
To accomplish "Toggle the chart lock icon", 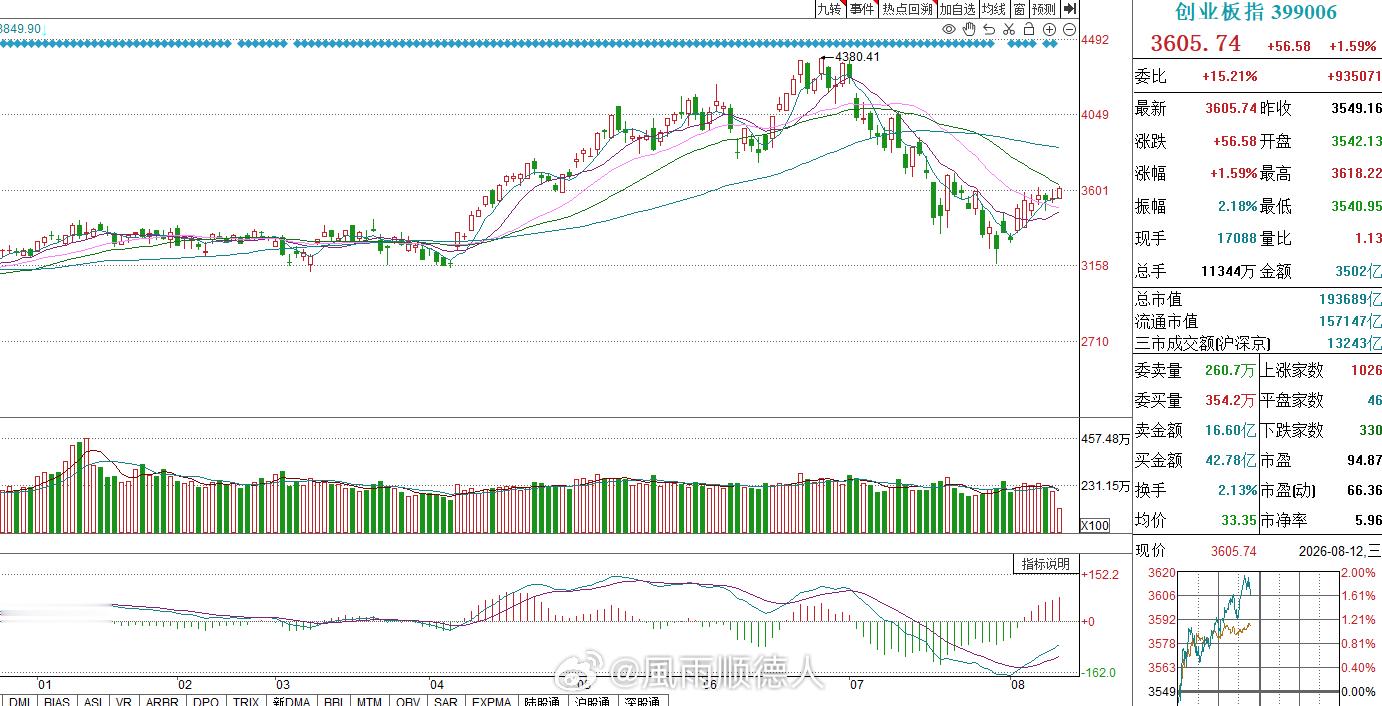I will coord(1029,29).
